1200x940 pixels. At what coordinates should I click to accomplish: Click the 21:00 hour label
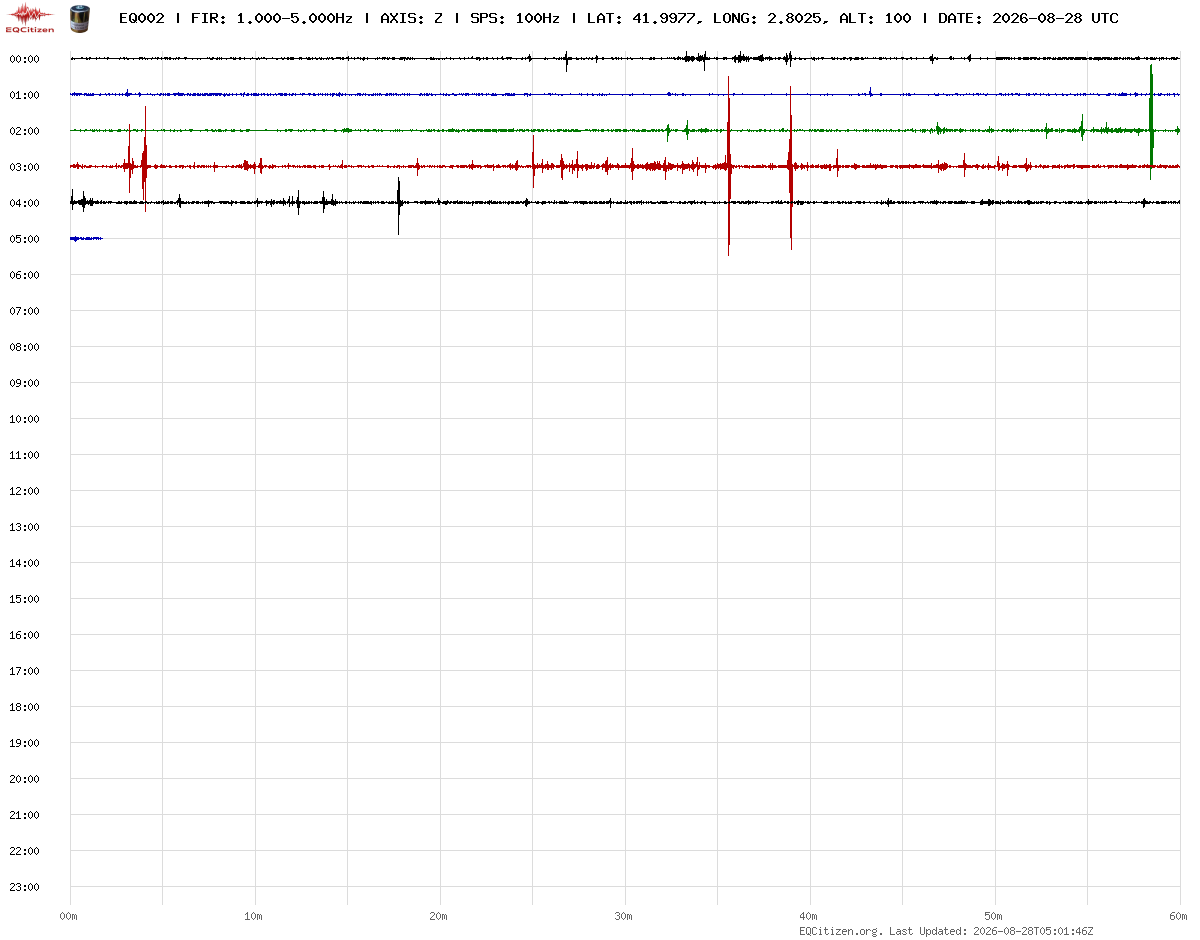tap(24, 815)
